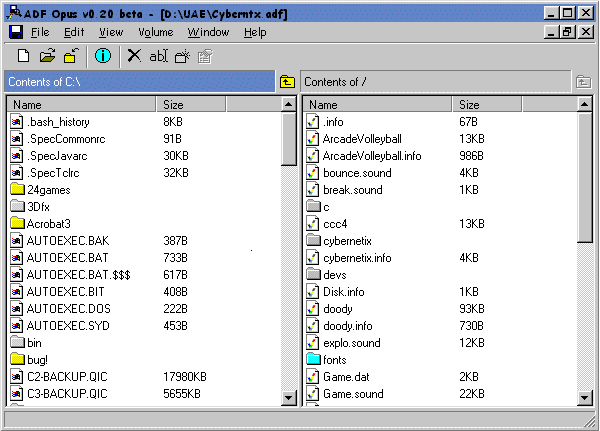Select the bin folder icon
The width and height of the screenshot is (600, 431).
pos(17,342)
